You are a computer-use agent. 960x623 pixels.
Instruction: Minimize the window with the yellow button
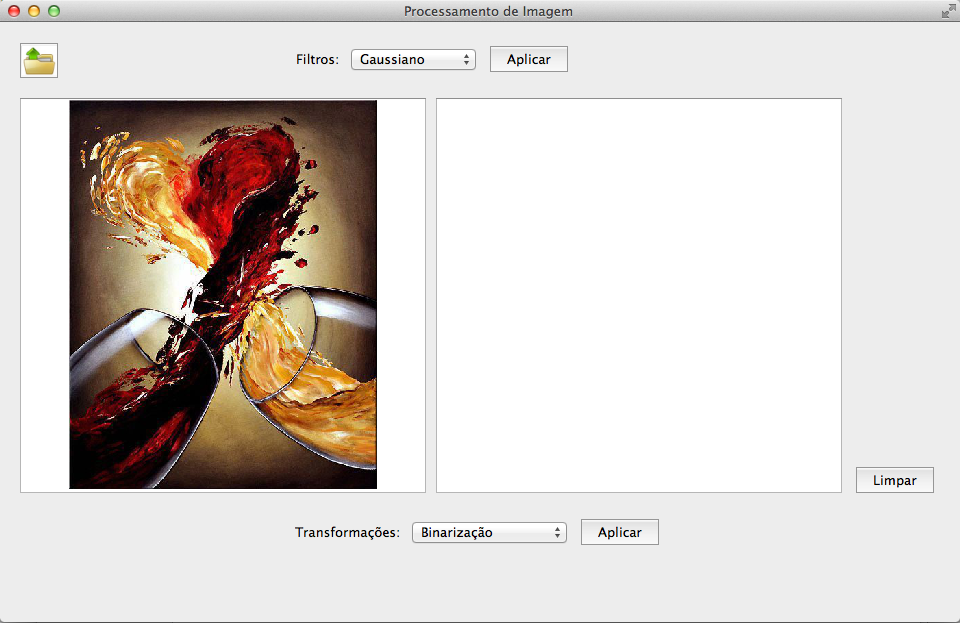click(x=34, y=11)
